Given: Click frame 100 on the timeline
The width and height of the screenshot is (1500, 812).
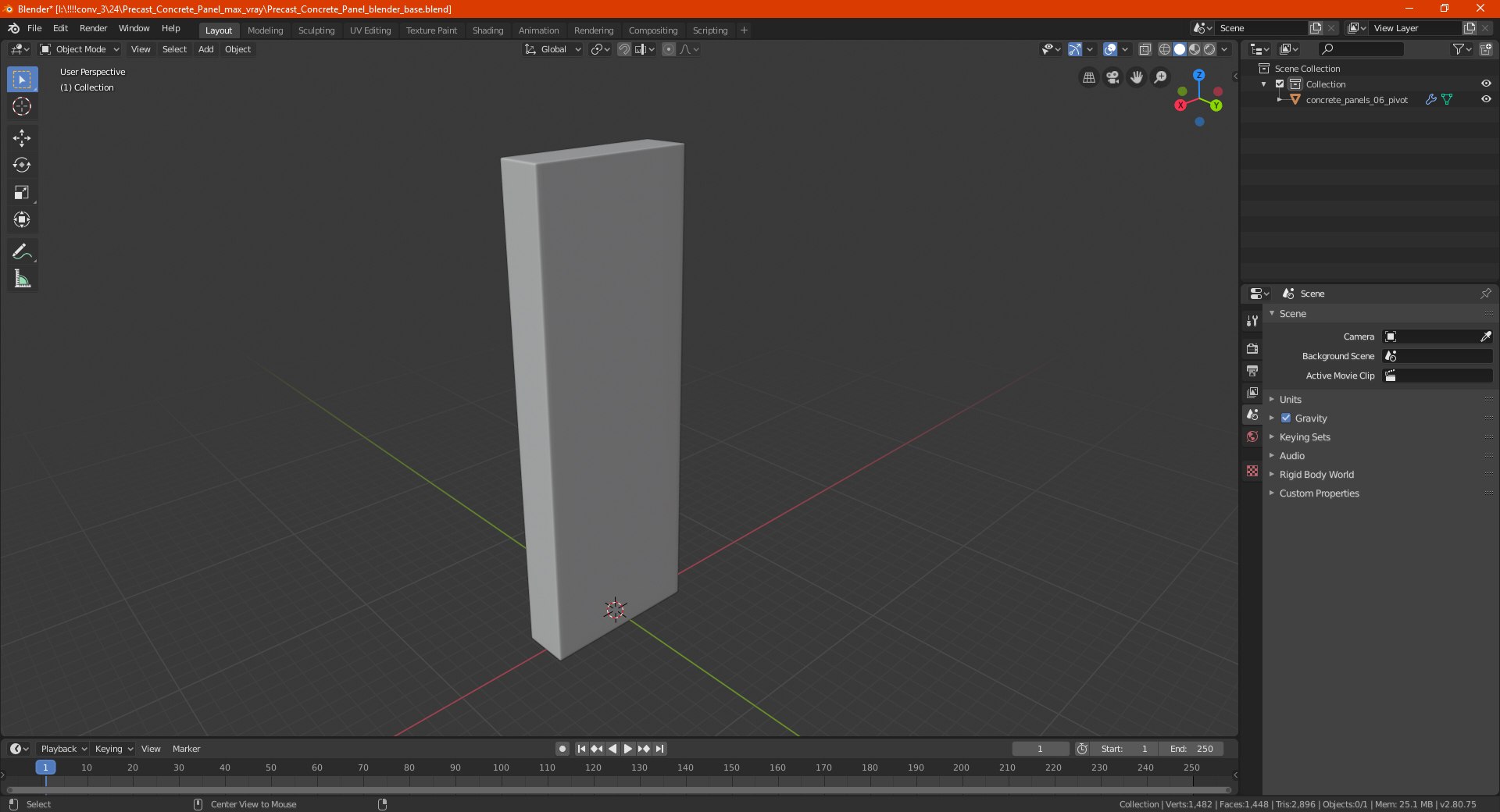Looking at the screenshot, I should (x=501, y=768).
